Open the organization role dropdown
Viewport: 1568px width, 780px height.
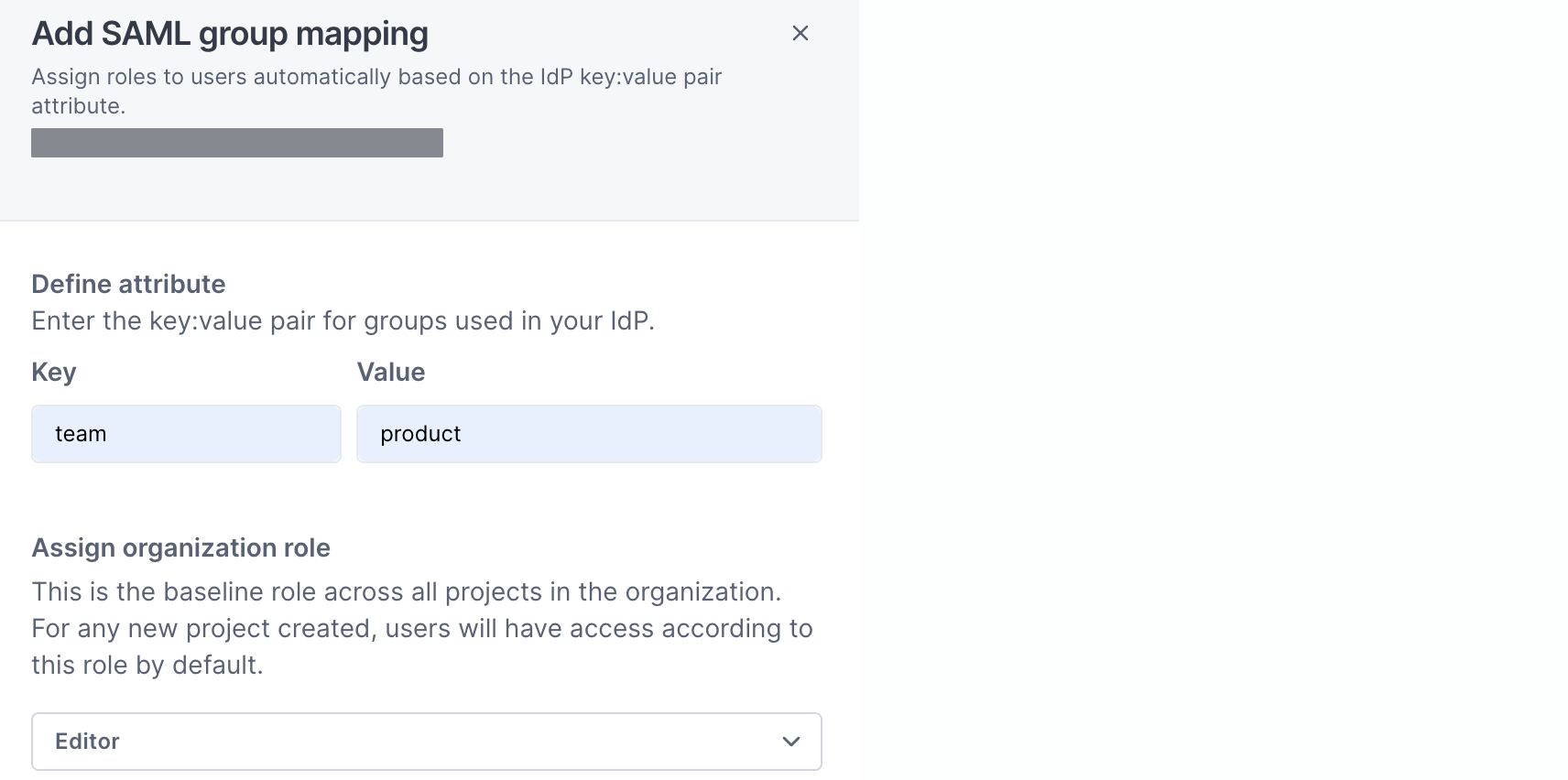[426, 742]
